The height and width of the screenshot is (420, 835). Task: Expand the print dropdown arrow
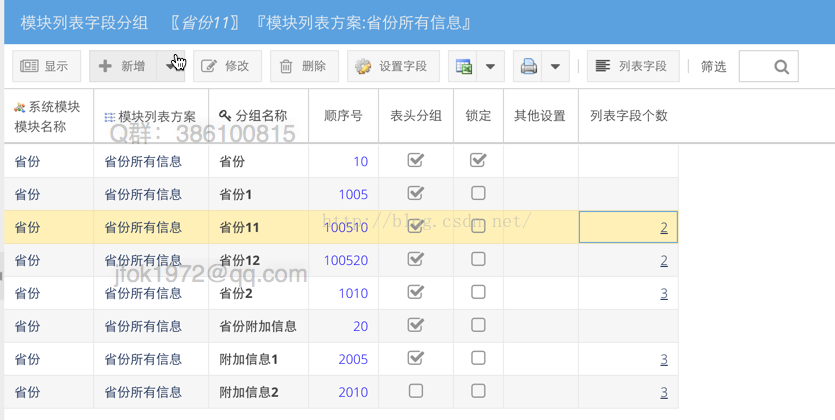[x=555, y=66]
